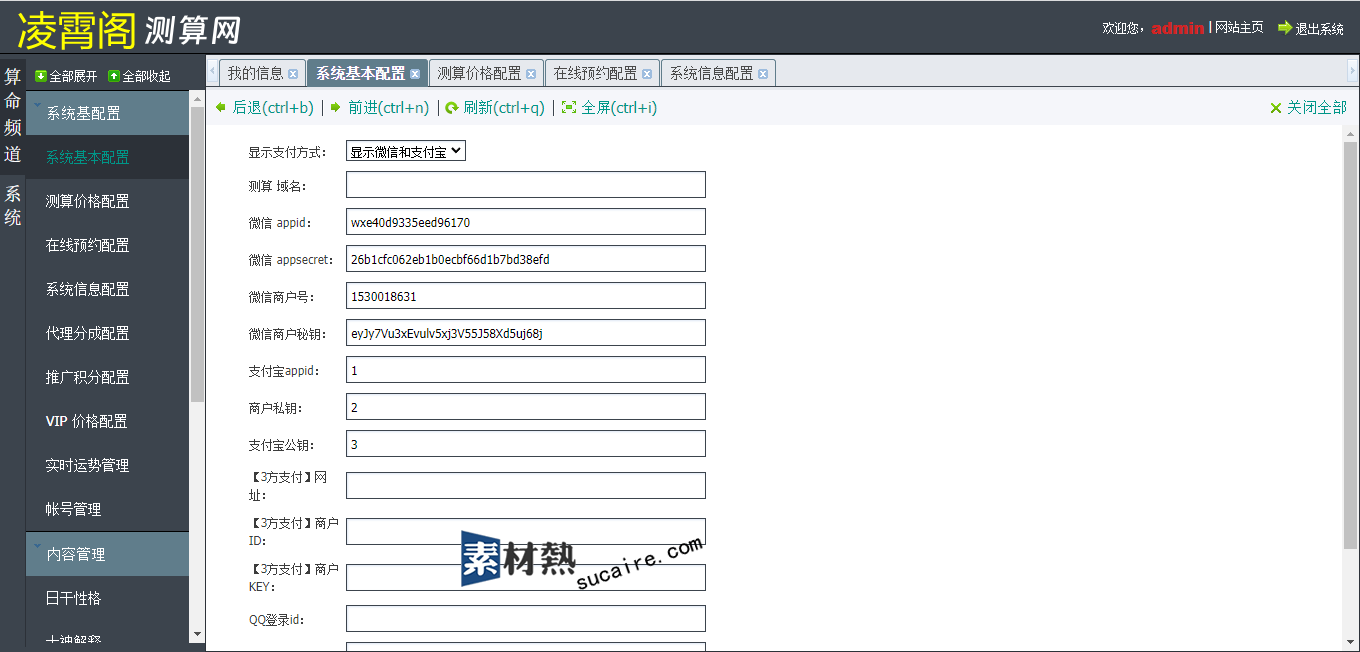Click the sidebar scrollbar down arrow
The image size is (1360, 652).
(197, 634)
